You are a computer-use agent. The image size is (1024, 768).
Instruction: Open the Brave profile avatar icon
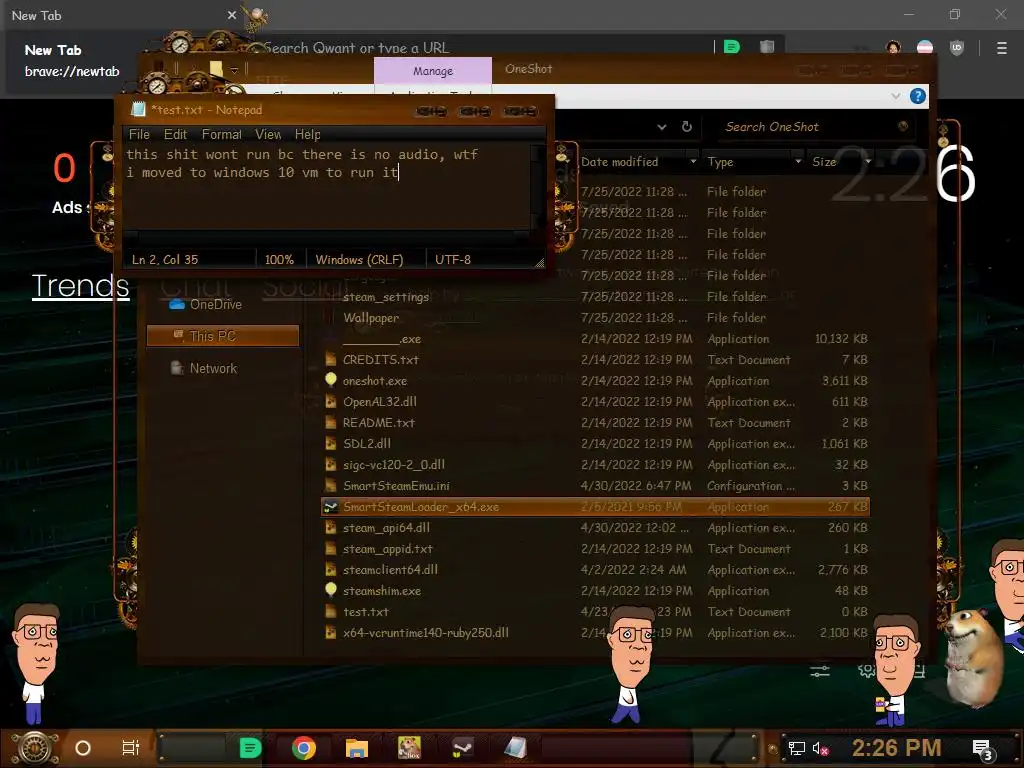(x=893, y=48)
